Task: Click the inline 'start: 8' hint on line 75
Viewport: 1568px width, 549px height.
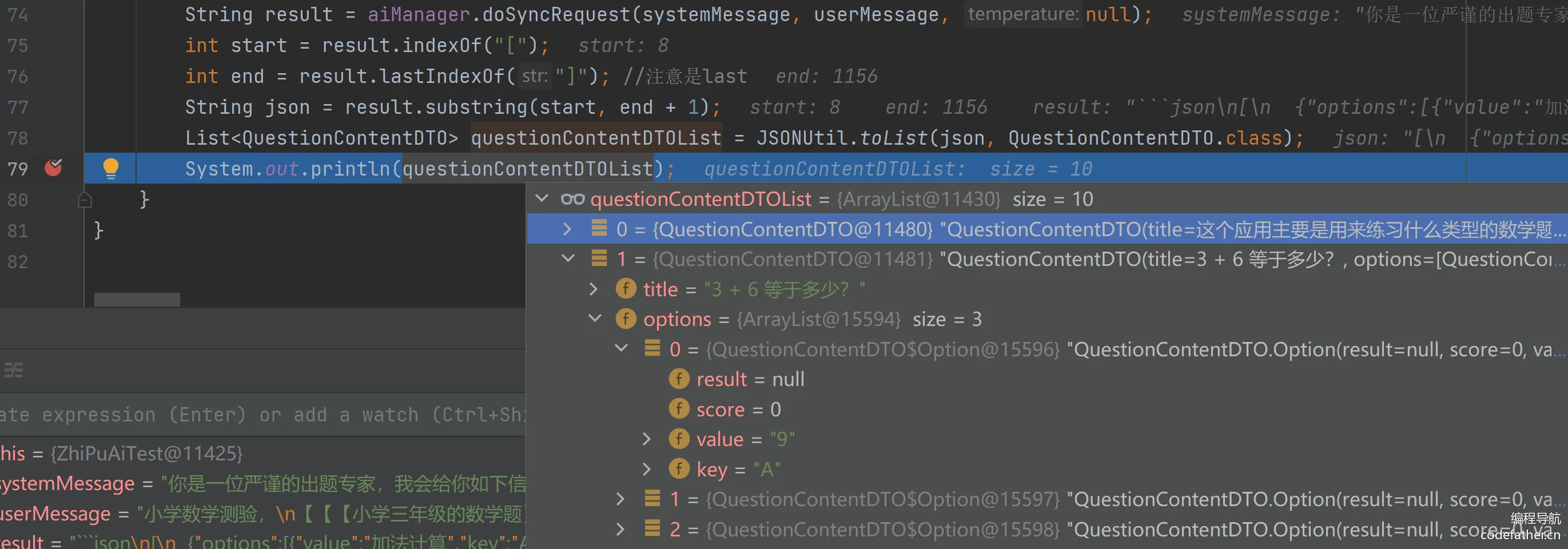Action: [x=623, y=46]
